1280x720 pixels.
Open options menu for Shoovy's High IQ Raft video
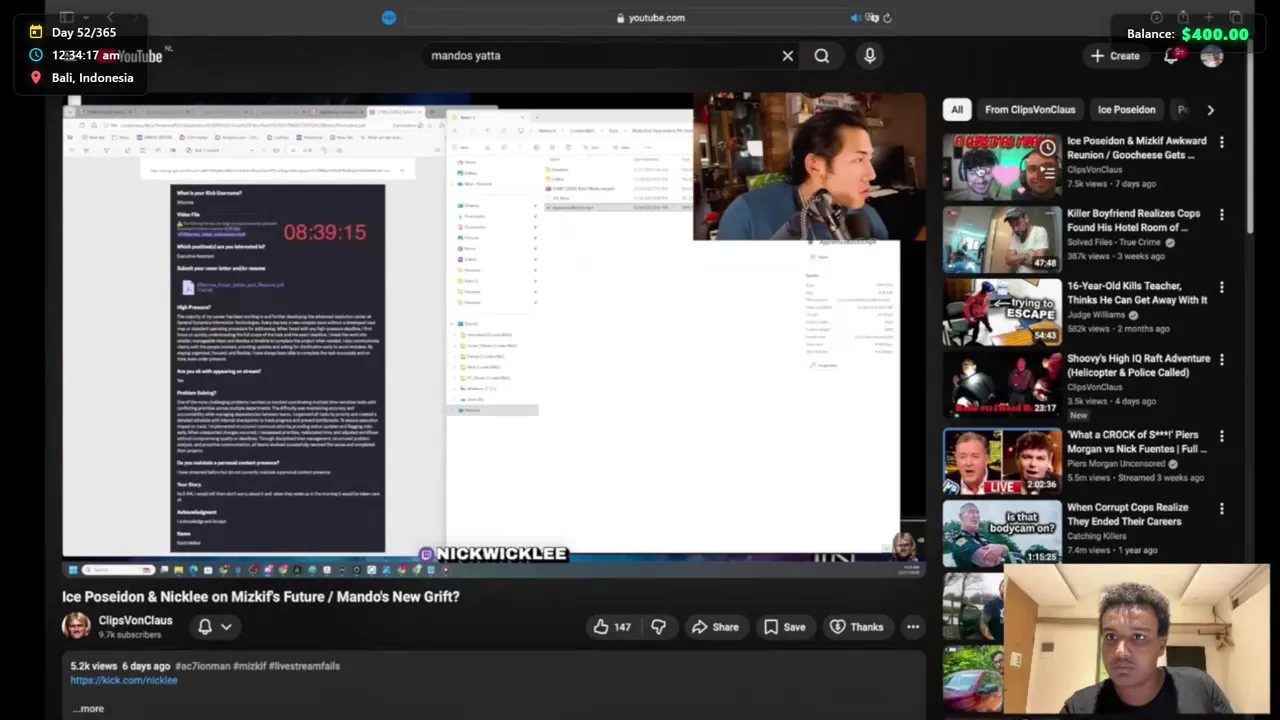tap(1221, 360)
